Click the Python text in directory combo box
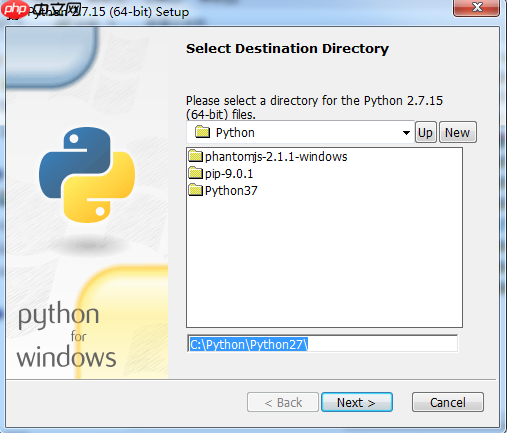The image size is (507, 433). [235, 133]
